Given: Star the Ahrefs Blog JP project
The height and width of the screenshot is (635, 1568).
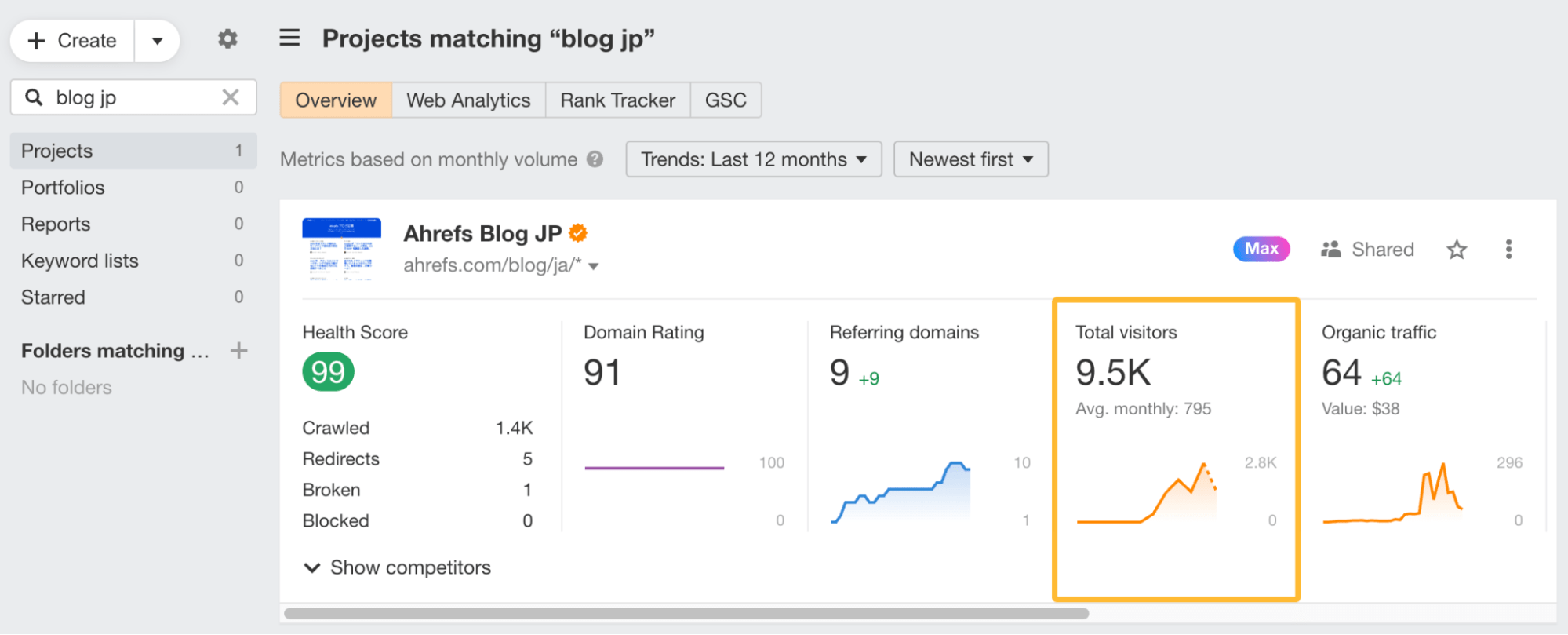Looking at the screenshot, I should click(x=1457, y=250).
